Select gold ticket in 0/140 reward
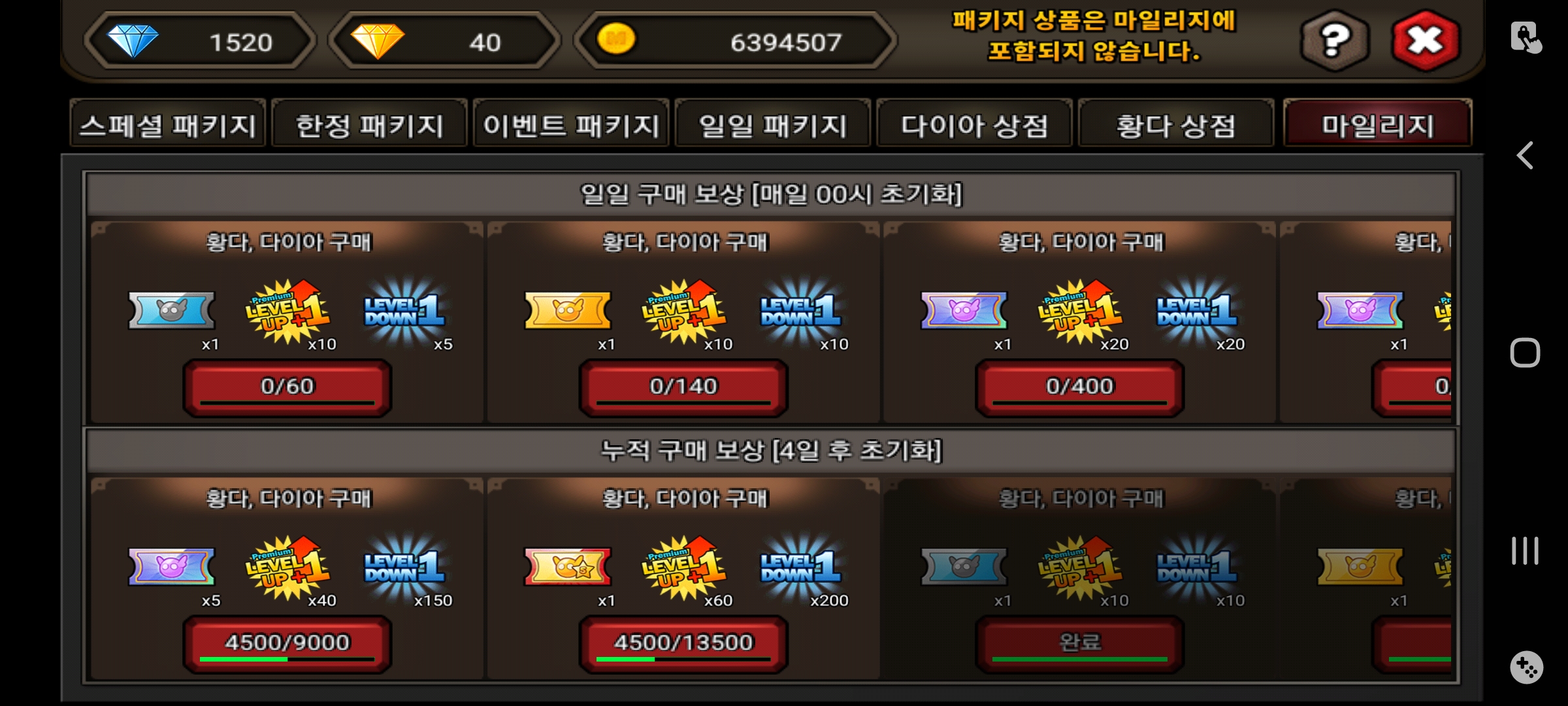The height and width of the screenshot is (706, 1568). click(x=568, y=310)
